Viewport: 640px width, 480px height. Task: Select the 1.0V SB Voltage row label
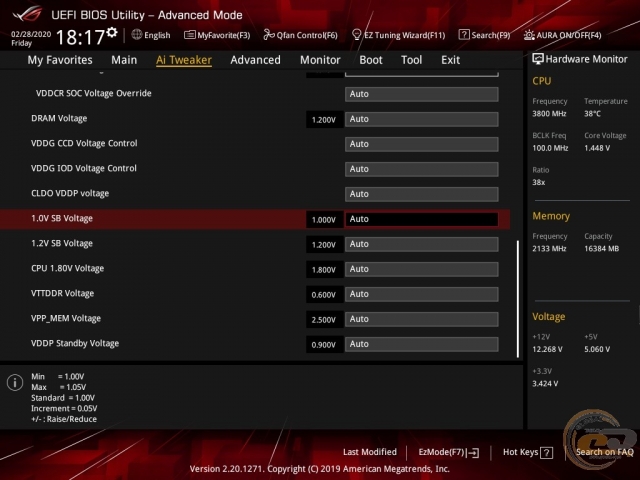(62, 218)
